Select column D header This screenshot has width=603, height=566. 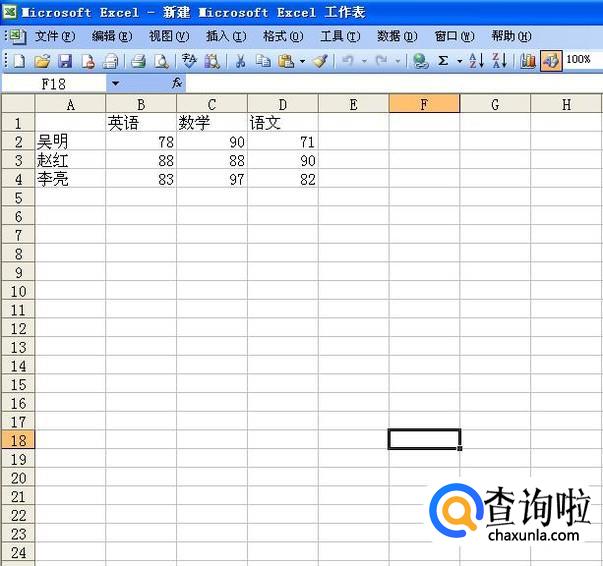[283, 104]
